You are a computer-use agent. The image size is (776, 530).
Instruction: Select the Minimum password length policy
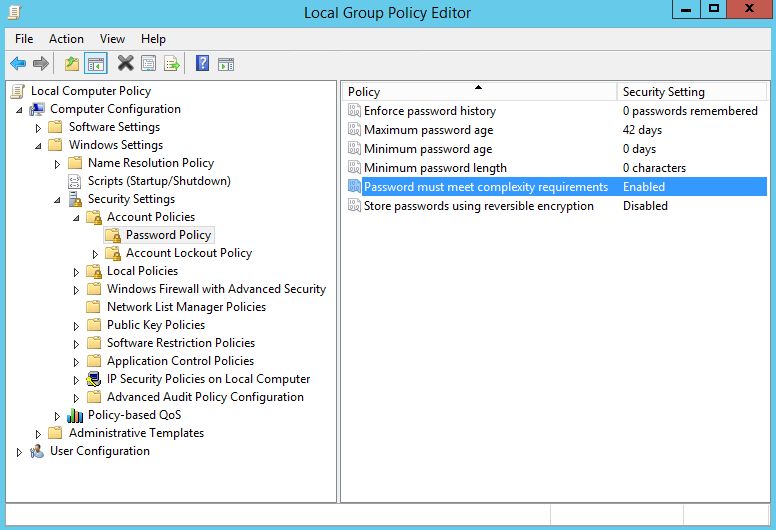point(435,168)
